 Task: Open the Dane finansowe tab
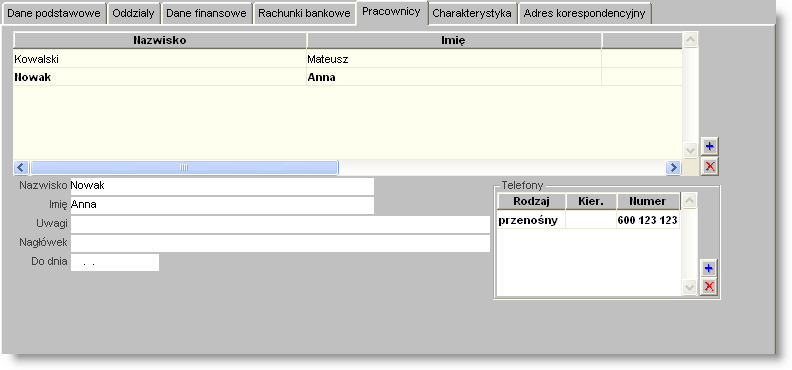click(x=207, y=14)
